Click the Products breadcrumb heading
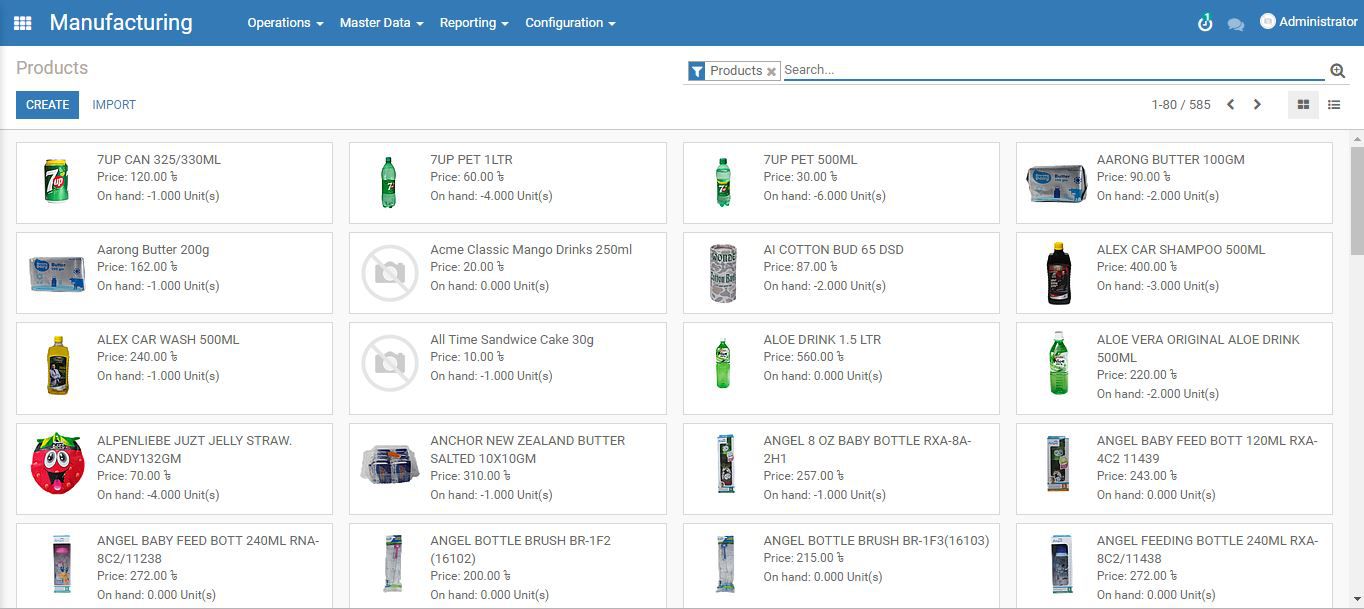Viewport: 1364px width, 609px height. coord(52,68)
